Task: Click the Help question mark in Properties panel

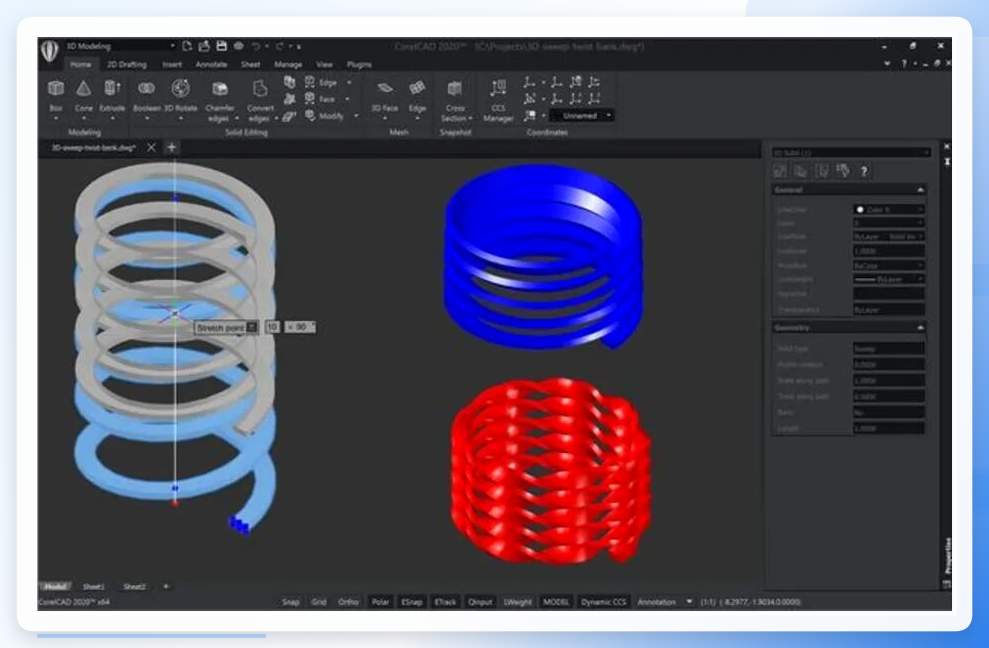Action: [x=864, y=170]
